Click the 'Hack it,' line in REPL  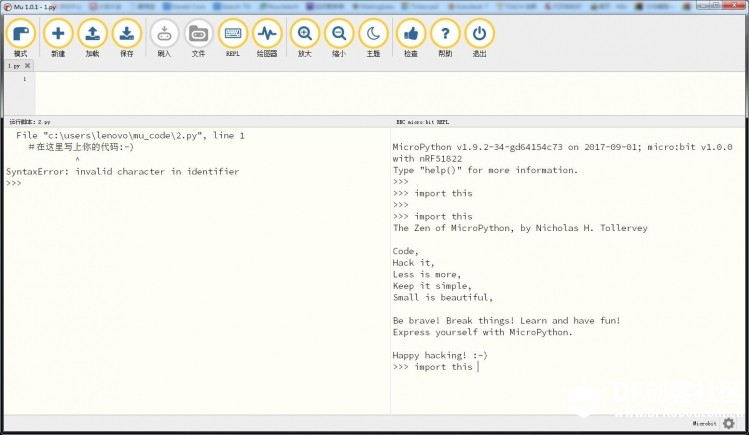[x=413, y=263]
